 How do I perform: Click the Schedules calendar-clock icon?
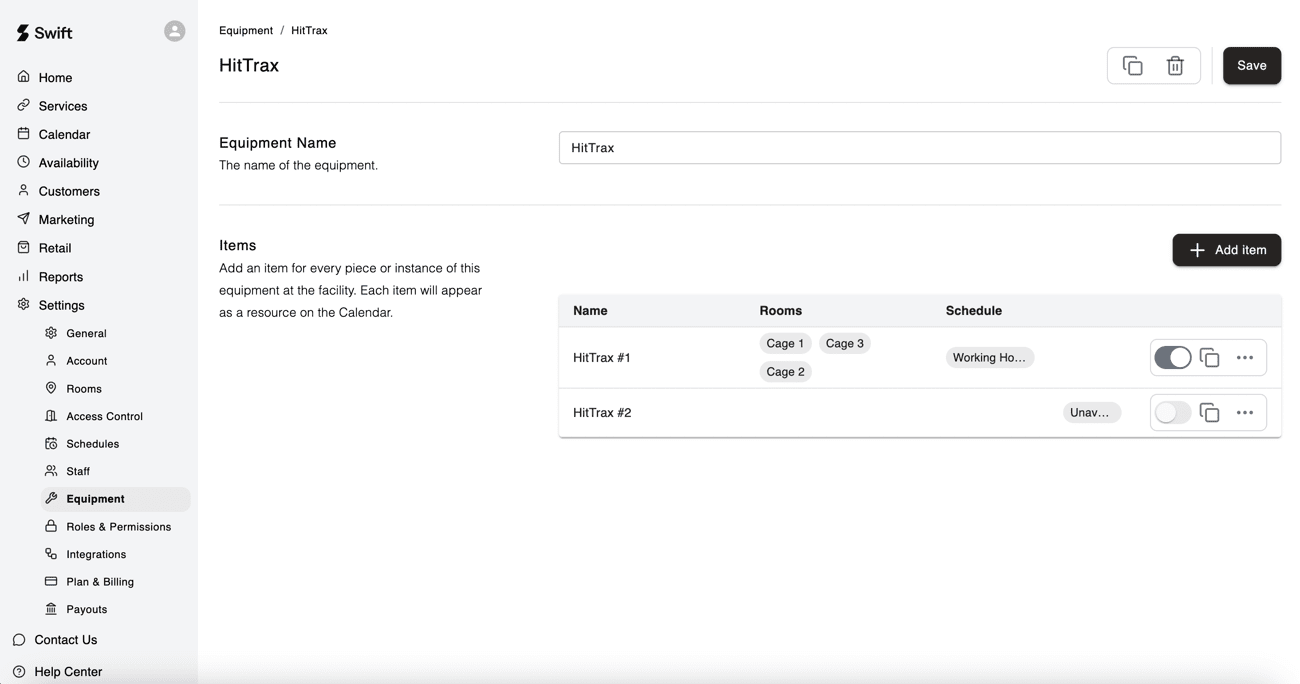point(51,443)
